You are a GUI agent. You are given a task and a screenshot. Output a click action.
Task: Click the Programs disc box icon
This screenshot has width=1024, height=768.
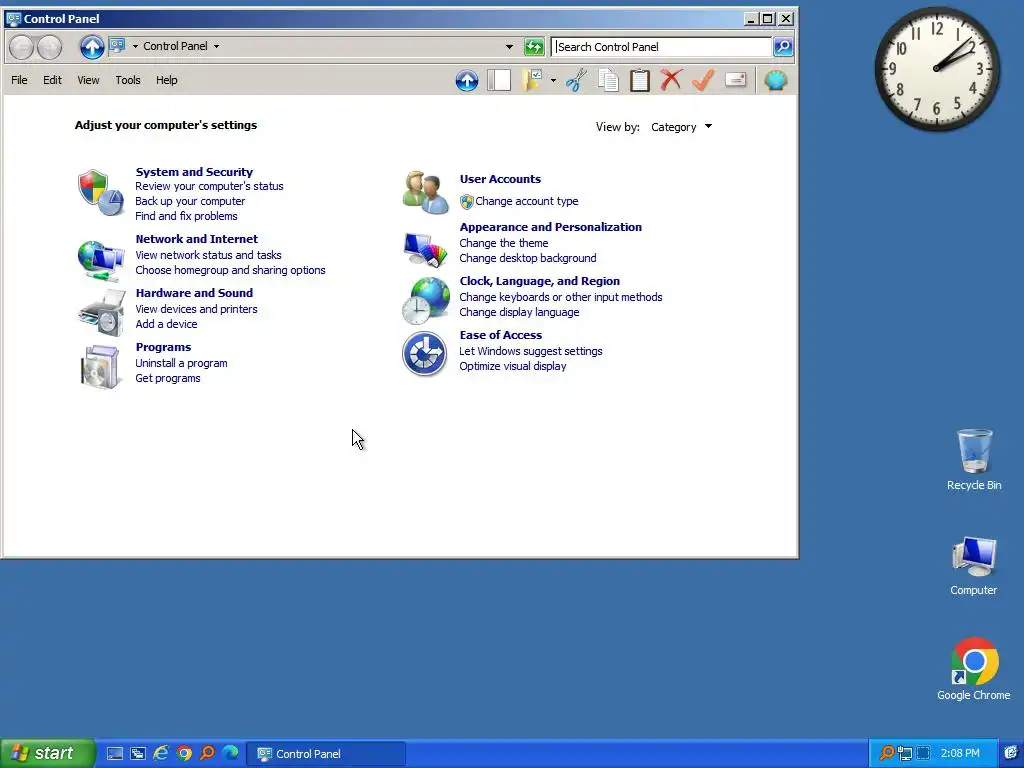[x=100, y=367]
